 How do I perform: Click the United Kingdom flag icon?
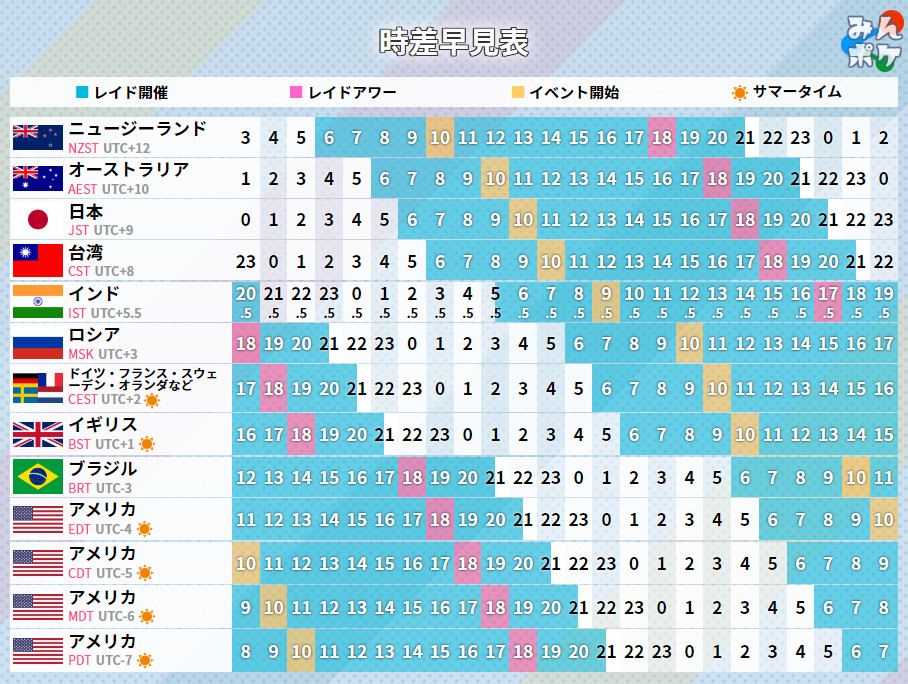38,434
